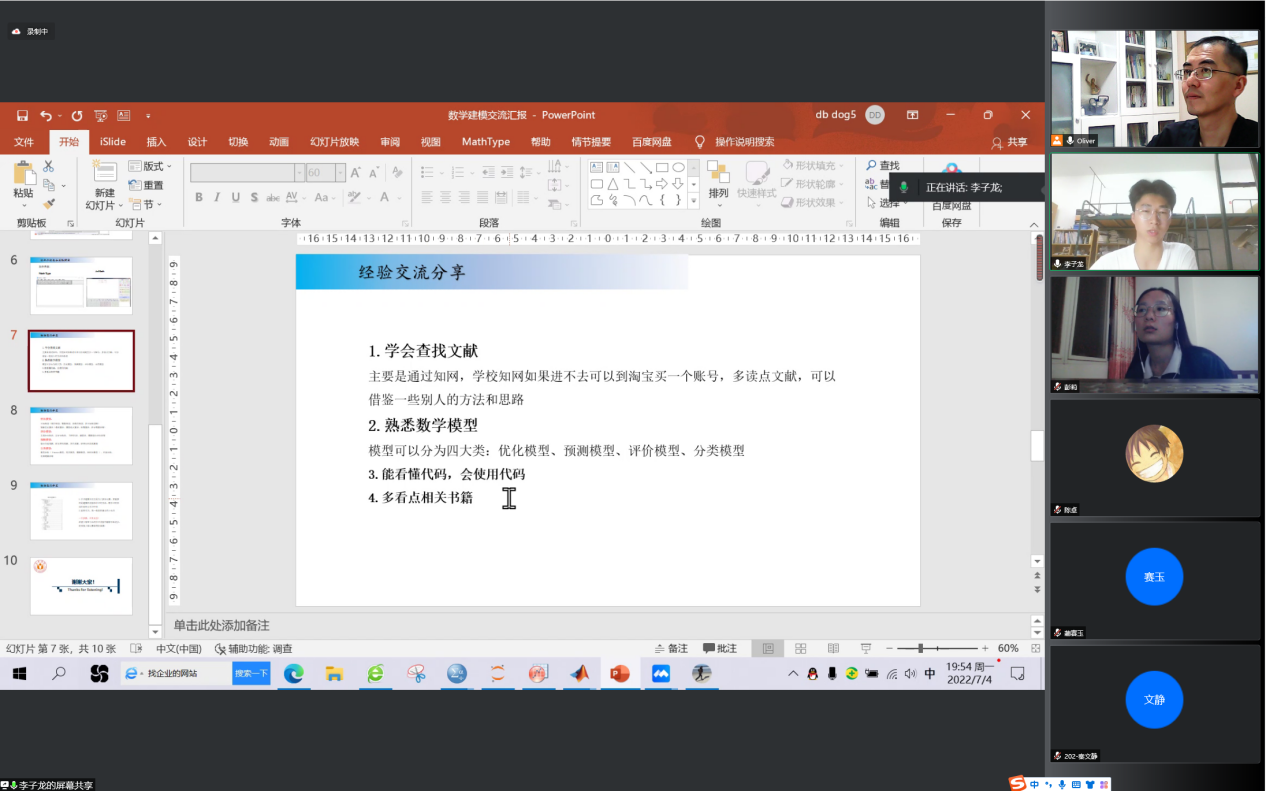Click the Windows Start button
The image size is (1266, 791).
pyautogui.click(x=19, y=674)
